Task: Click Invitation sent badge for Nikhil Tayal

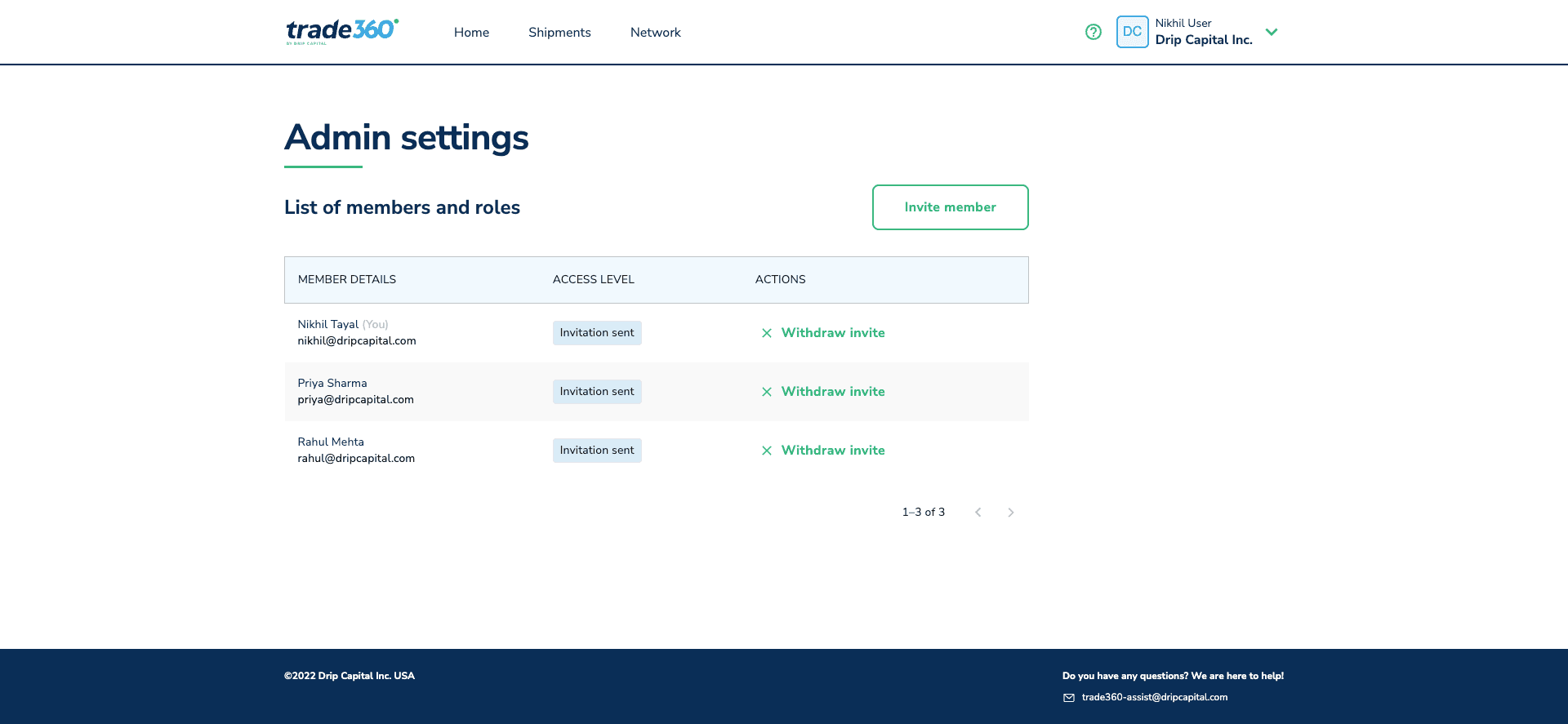Action: click(x=597, y=333)
